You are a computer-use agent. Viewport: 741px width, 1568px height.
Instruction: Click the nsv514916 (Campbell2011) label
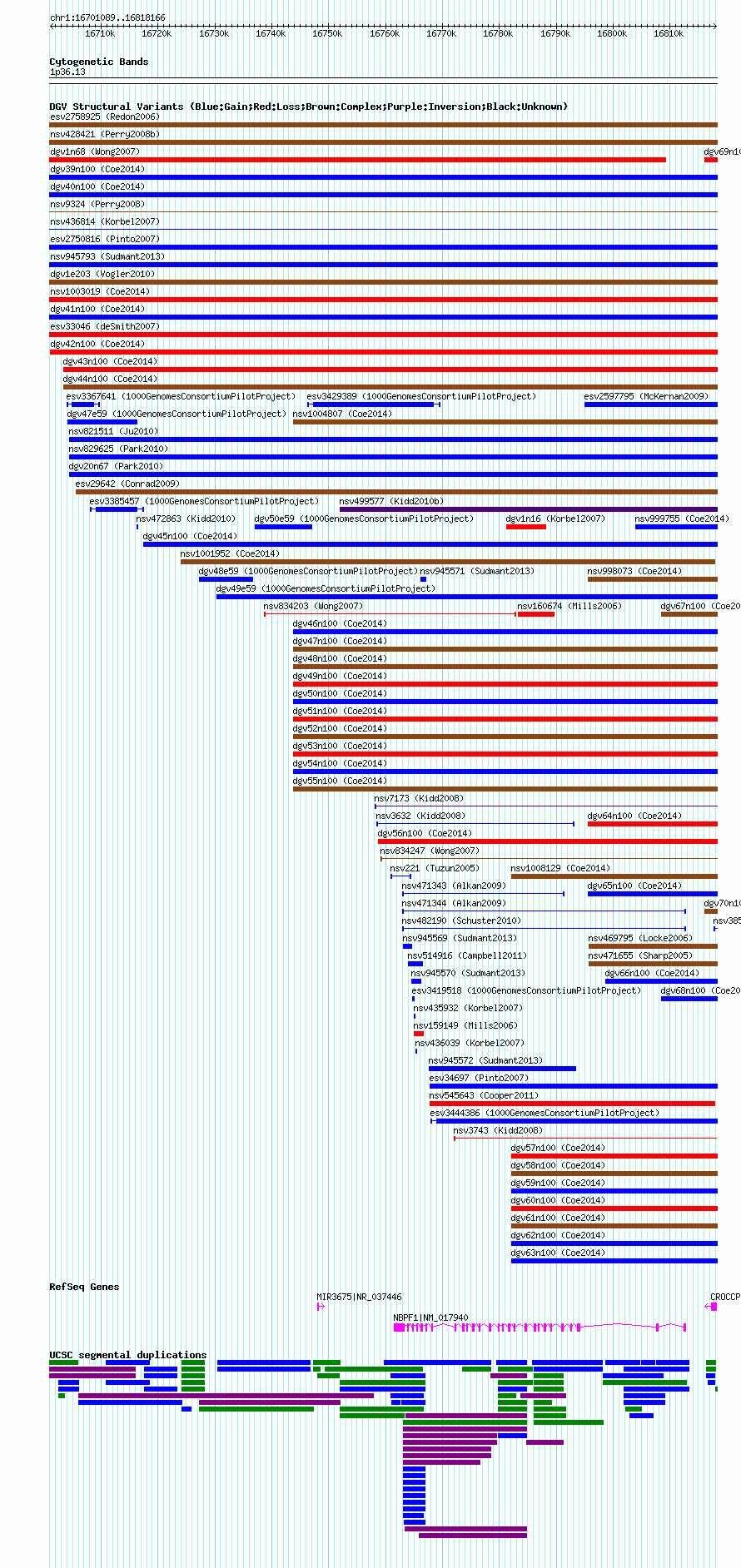tap(467, 955)
